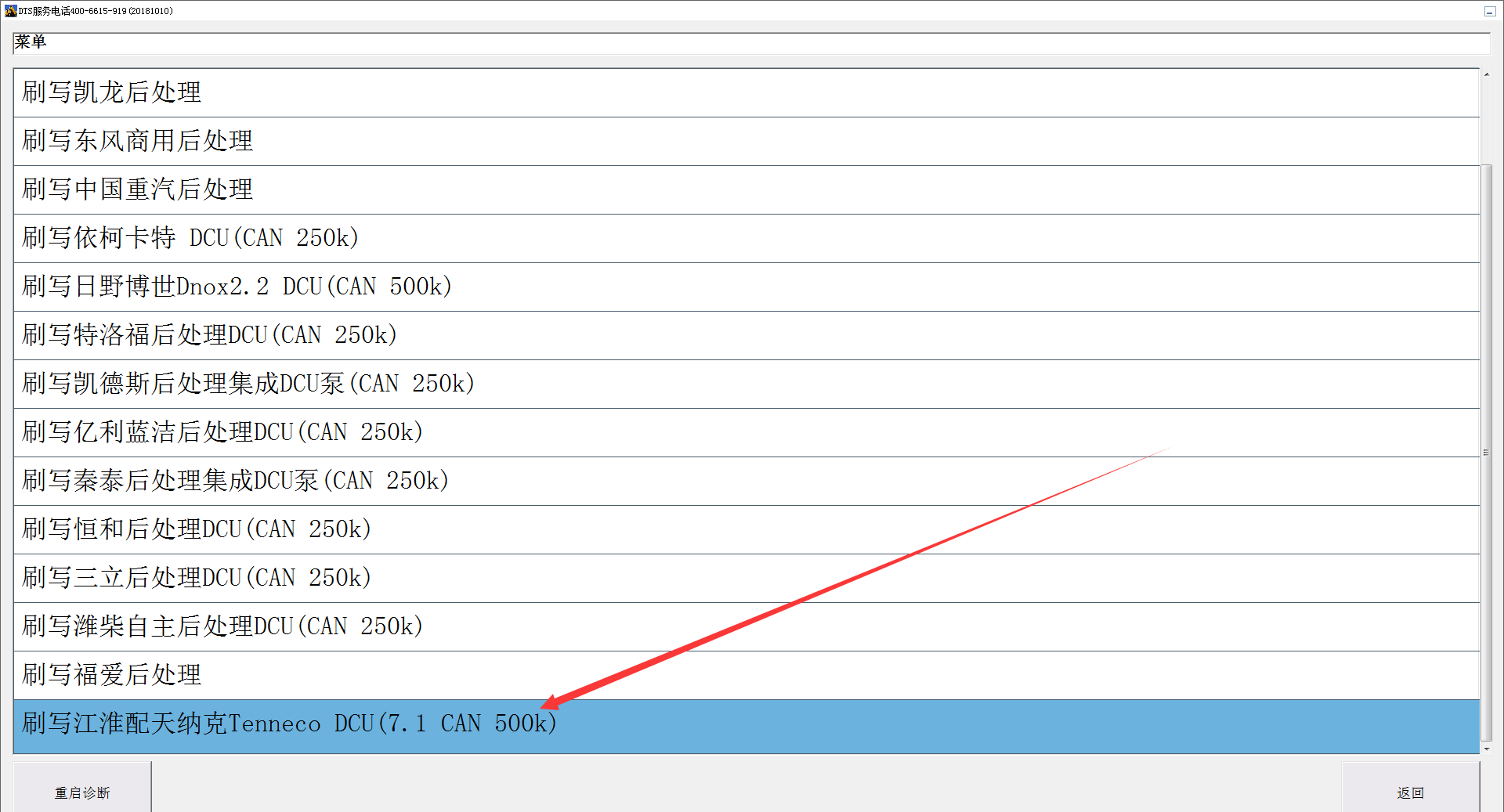This screenshot has width=1504, height=812.
Task: Select 刷写三立后处理DCU row
Action: pyautogui.click(x=746, y=579)
